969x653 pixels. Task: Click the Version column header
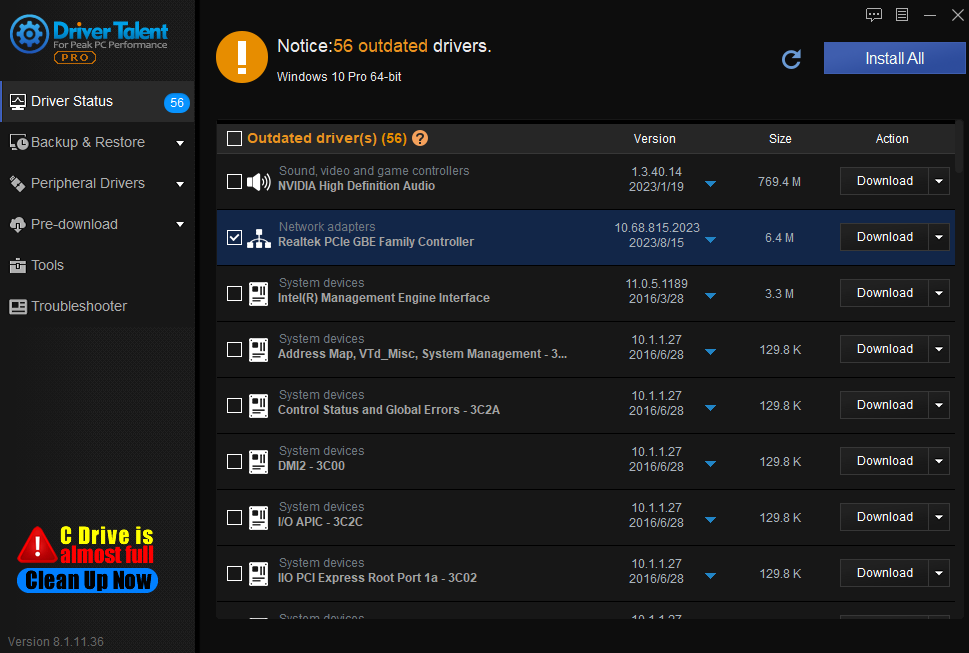654,139
